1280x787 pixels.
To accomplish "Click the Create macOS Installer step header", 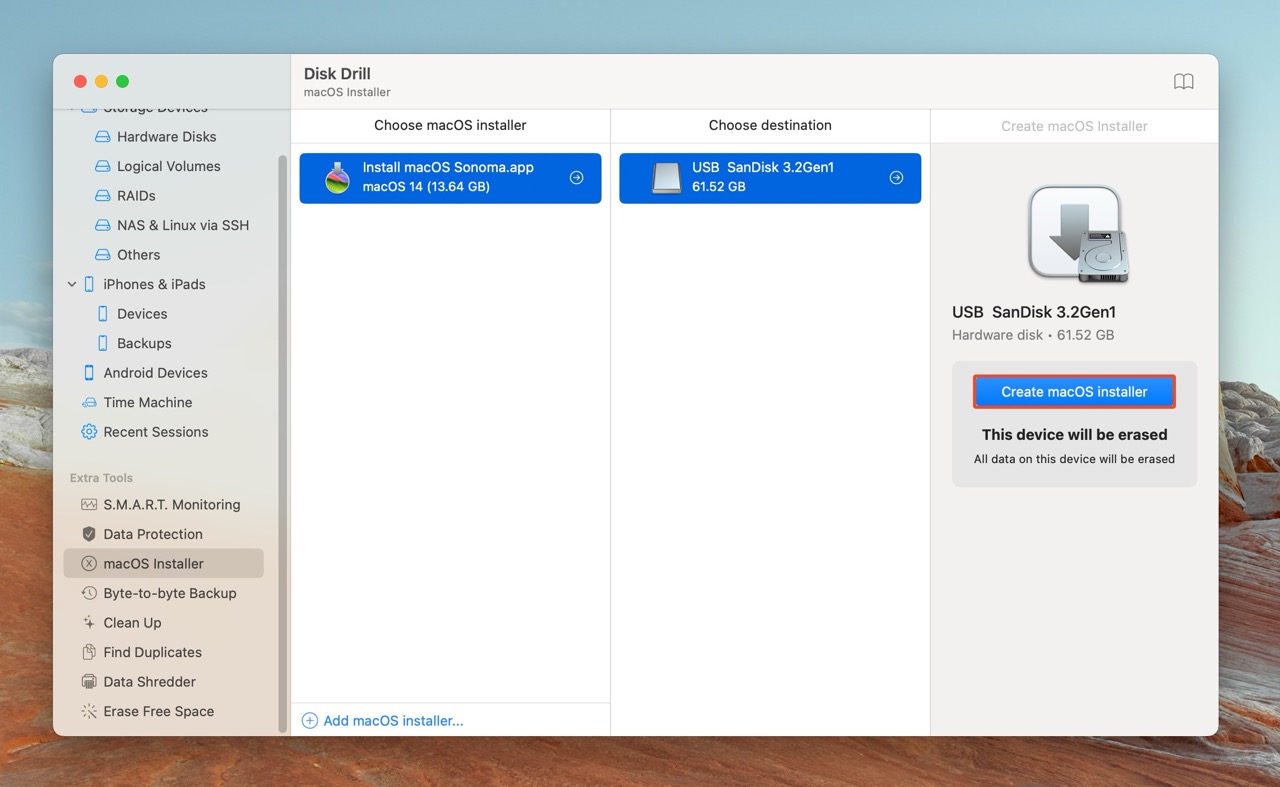I will point(1074,126).
